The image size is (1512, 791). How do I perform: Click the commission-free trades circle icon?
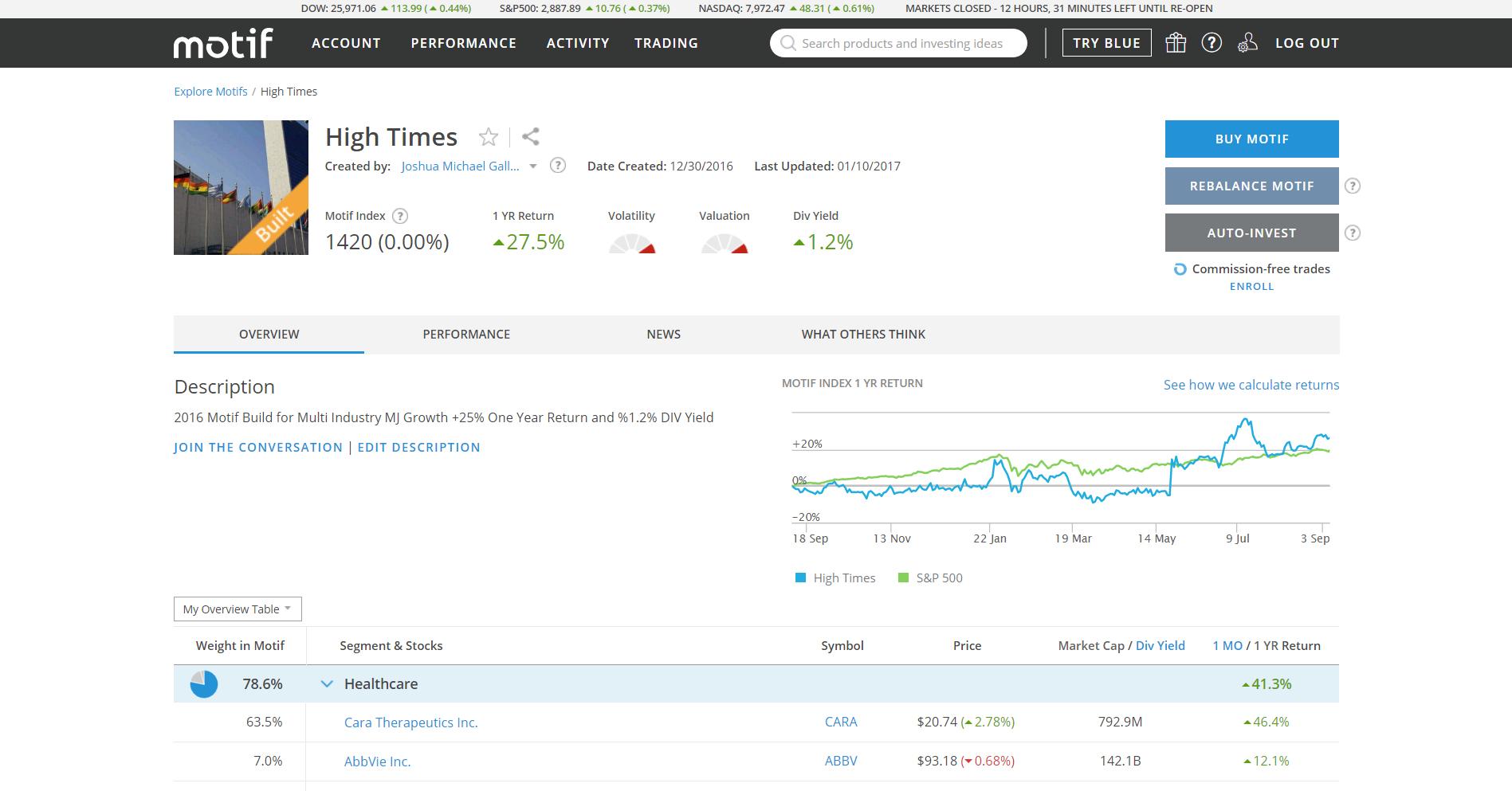click(x=1180, y=269)
